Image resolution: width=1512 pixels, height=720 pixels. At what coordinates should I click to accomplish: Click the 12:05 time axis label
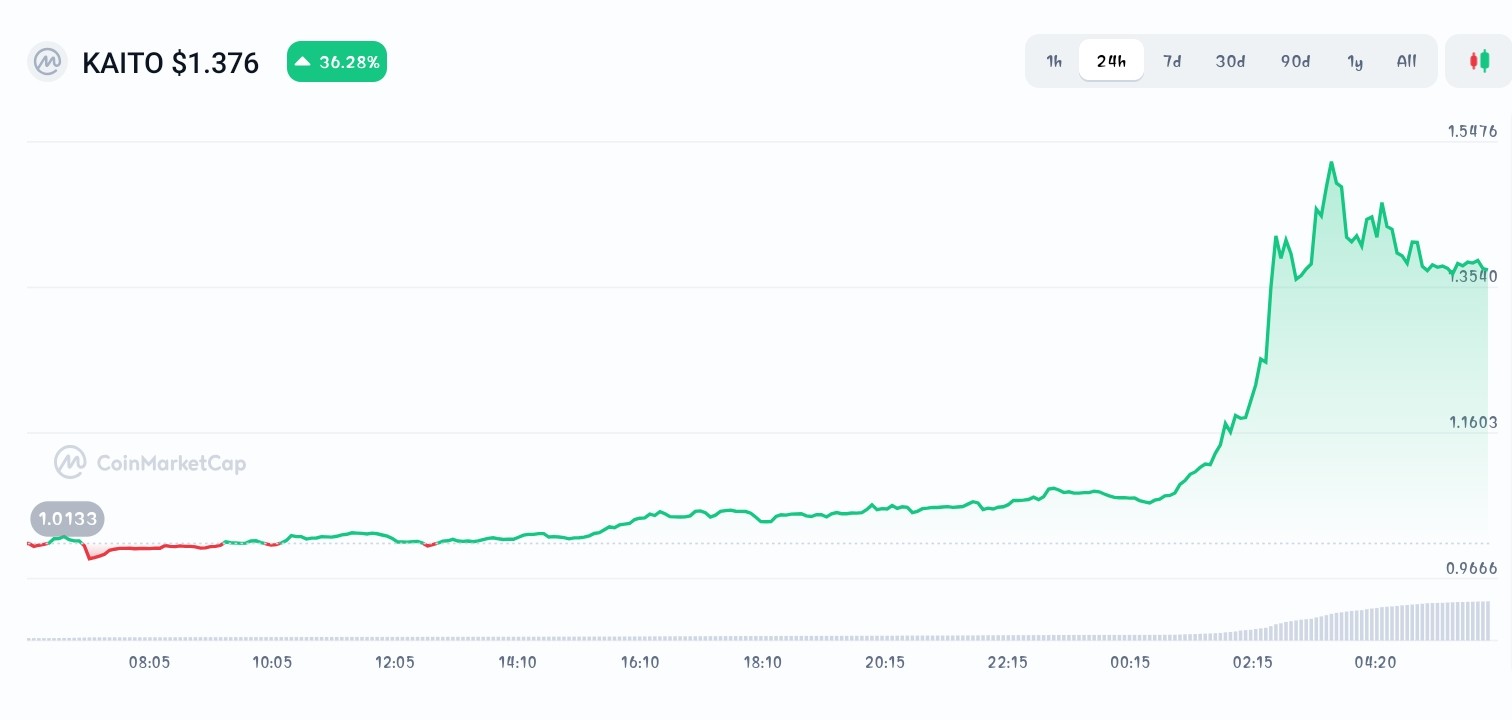395,662
